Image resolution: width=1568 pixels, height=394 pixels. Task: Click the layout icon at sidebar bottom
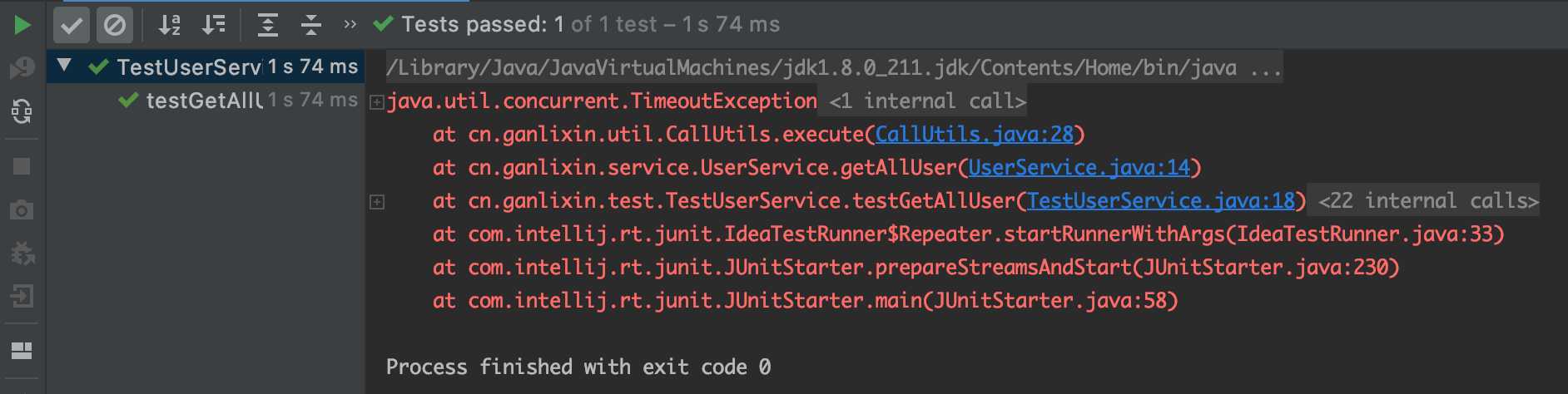pyautogui.click(x=22, y=351)
